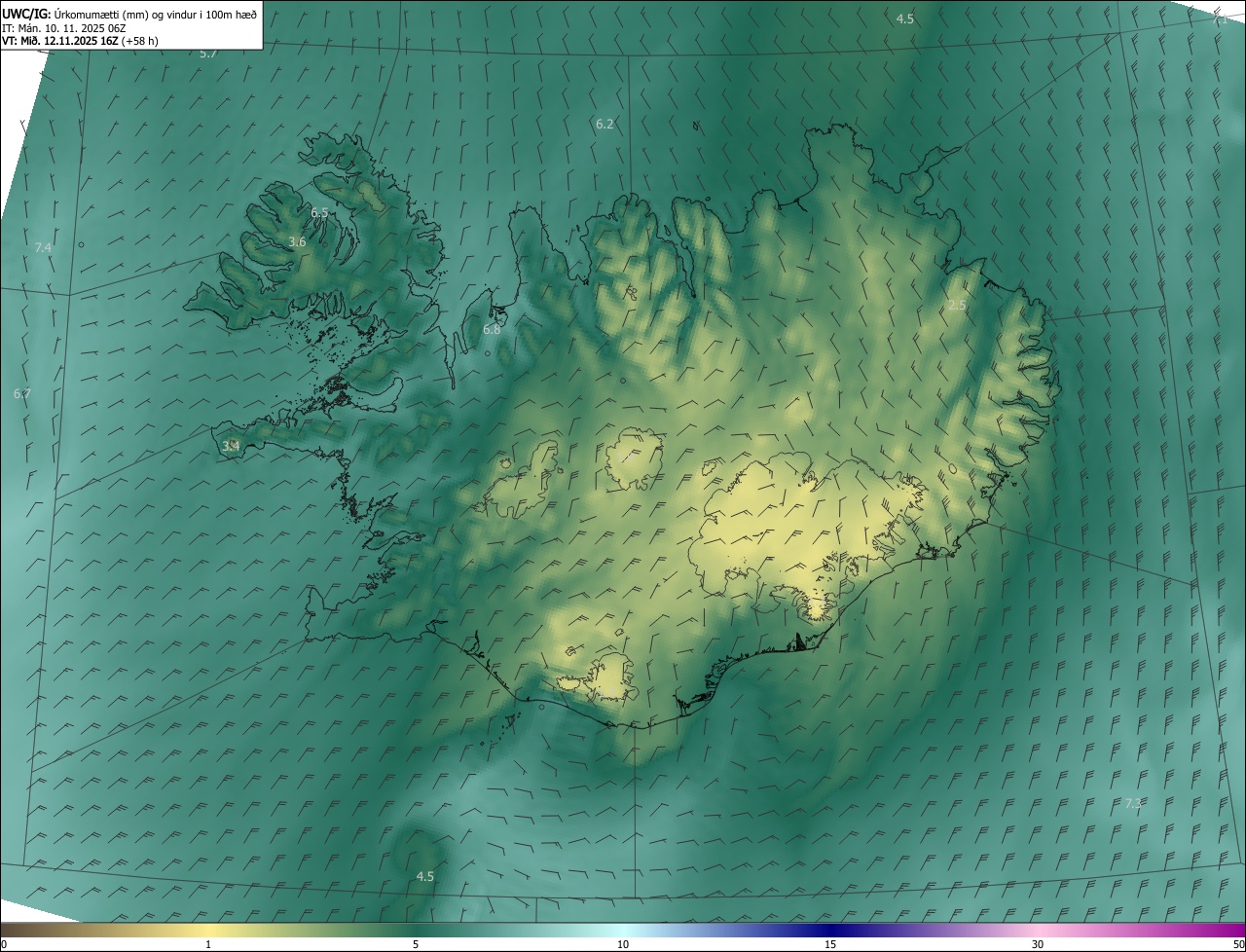1246x952 pixels.
Task: Click the 15 tick label on the color scale
Action: [830, 944]
